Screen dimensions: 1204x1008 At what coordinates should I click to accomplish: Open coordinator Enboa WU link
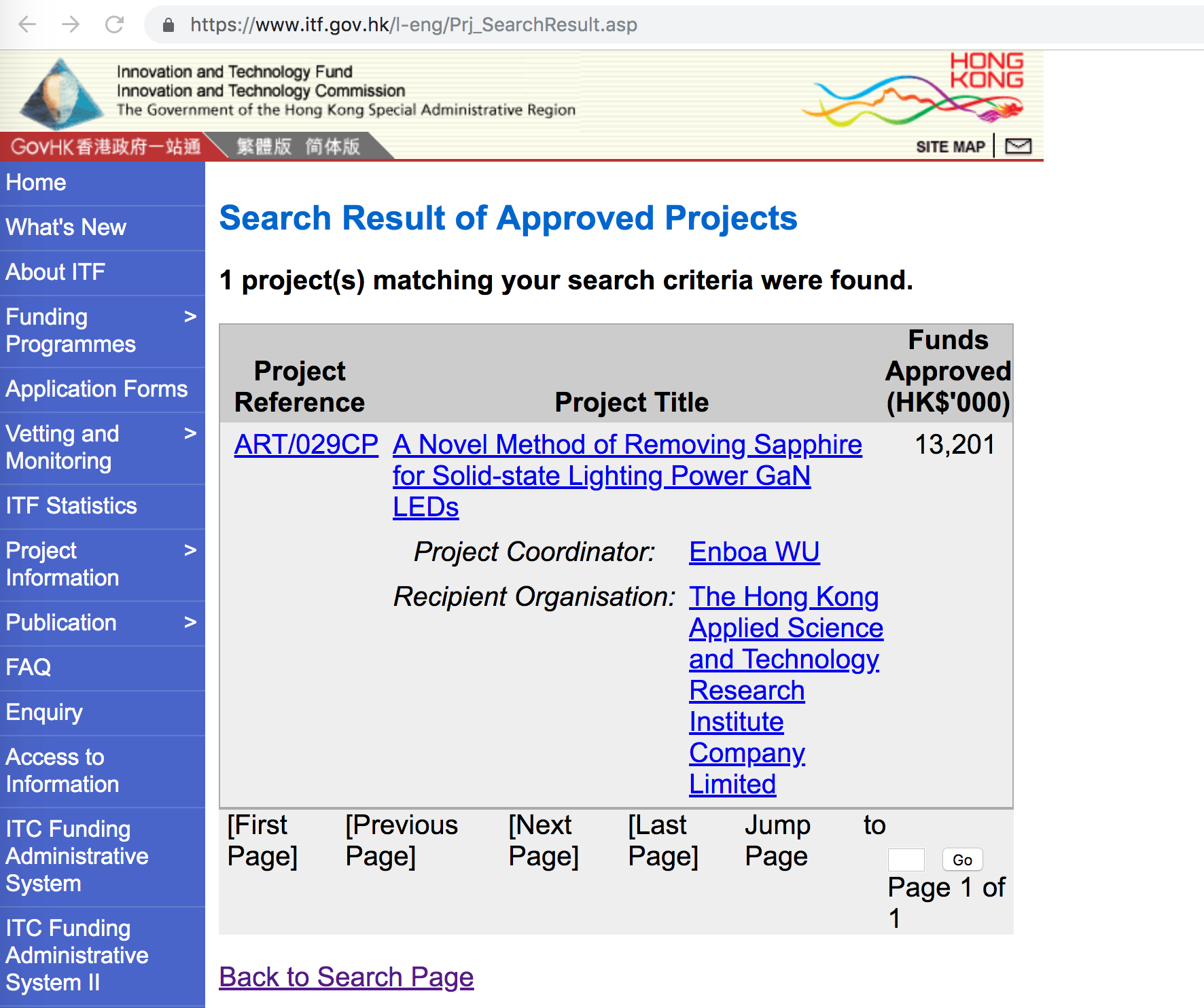pos(754,552)
